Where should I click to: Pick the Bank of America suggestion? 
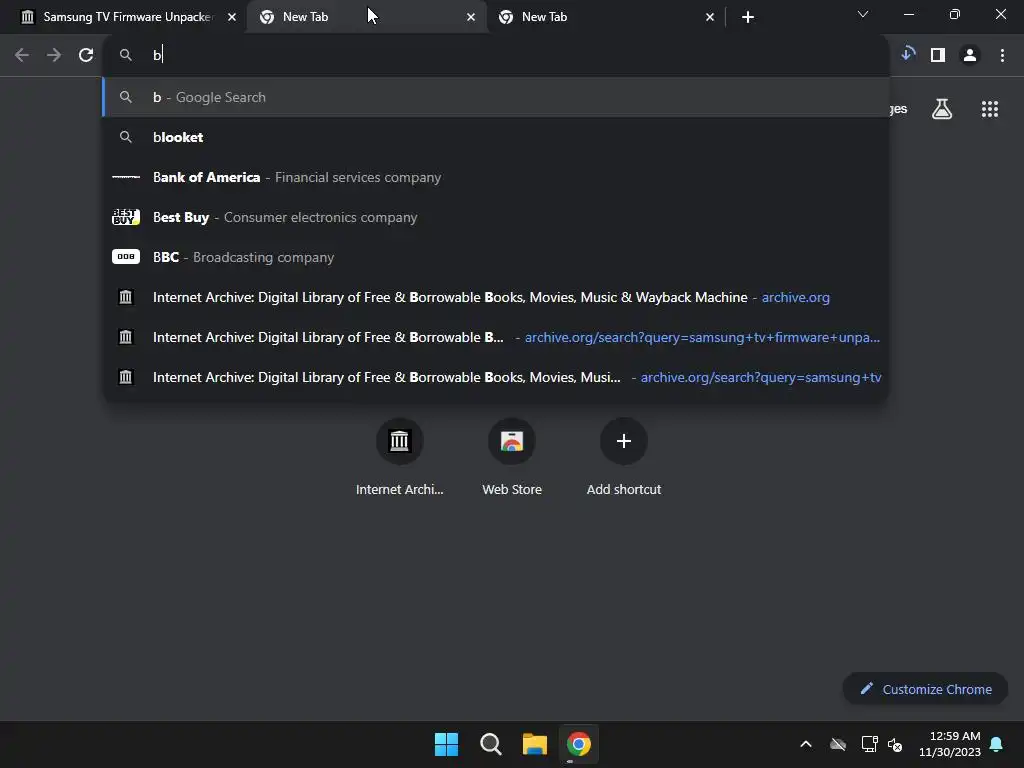tap(496, 177)
